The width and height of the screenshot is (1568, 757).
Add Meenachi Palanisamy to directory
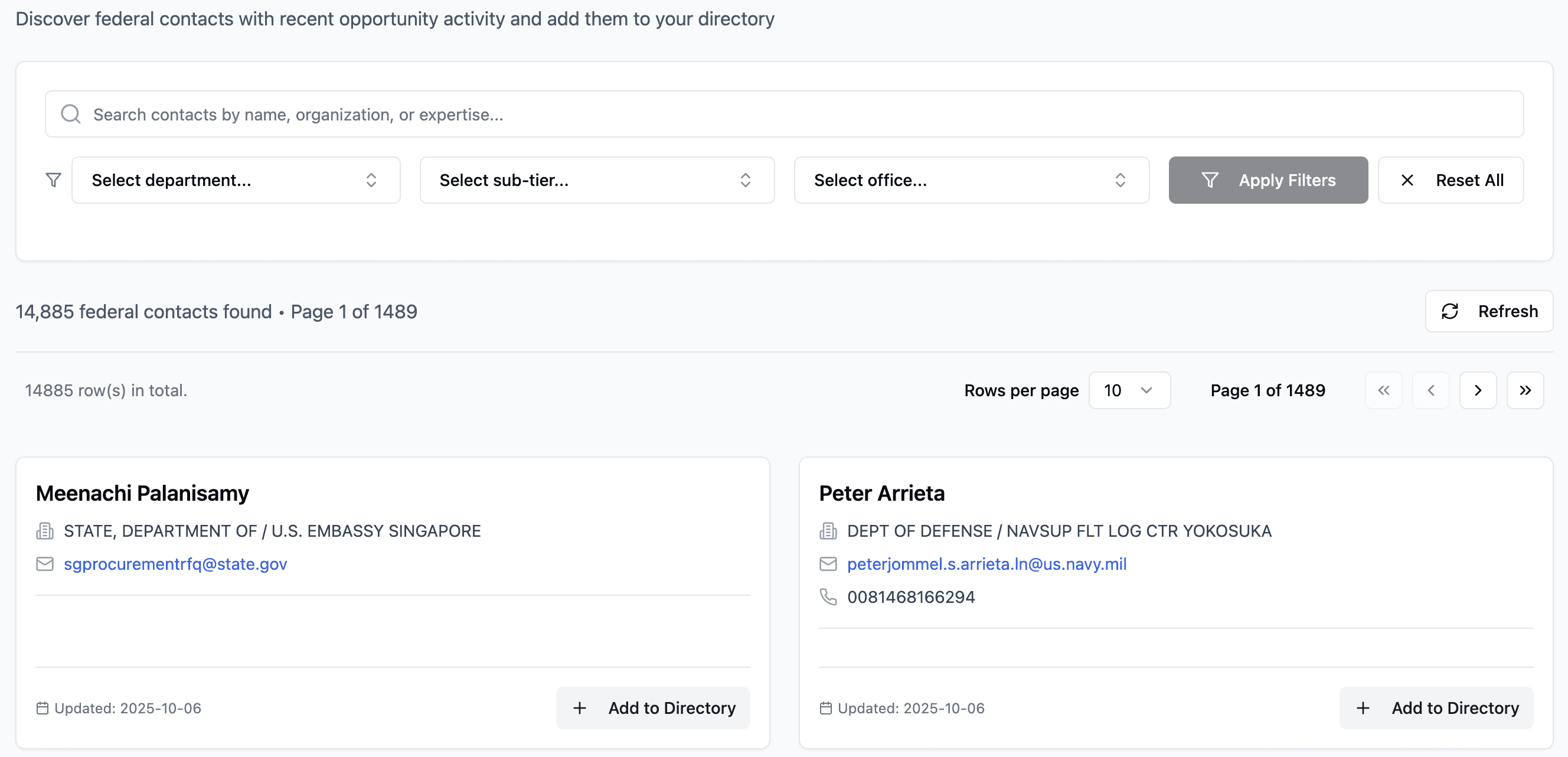pyautogui.click(x=653, y=707)
